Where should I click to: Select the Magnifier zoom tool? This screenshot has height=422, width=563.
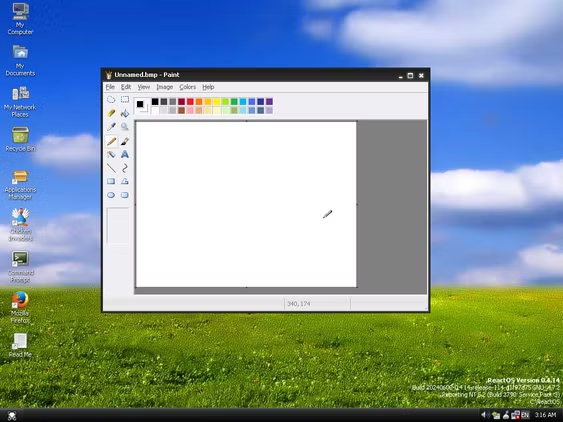pyautogui.click(x=125, y=127)
